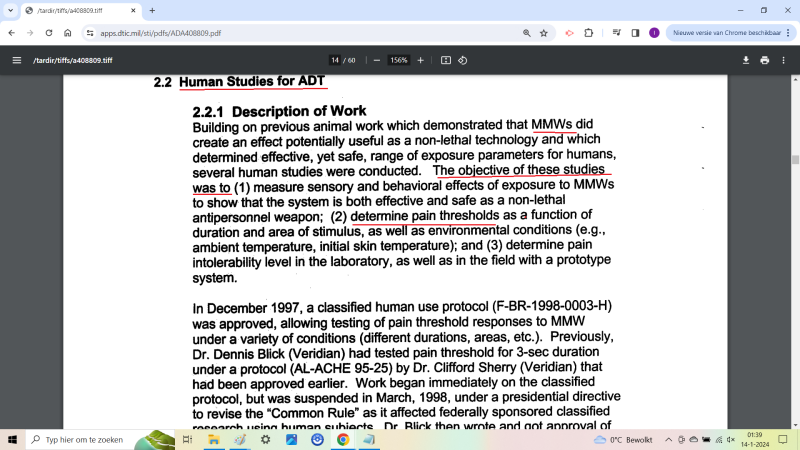Toggle the PDF sidebar hamburger menu
Viewport: 800px width, 450px height.
pos(17,60)
